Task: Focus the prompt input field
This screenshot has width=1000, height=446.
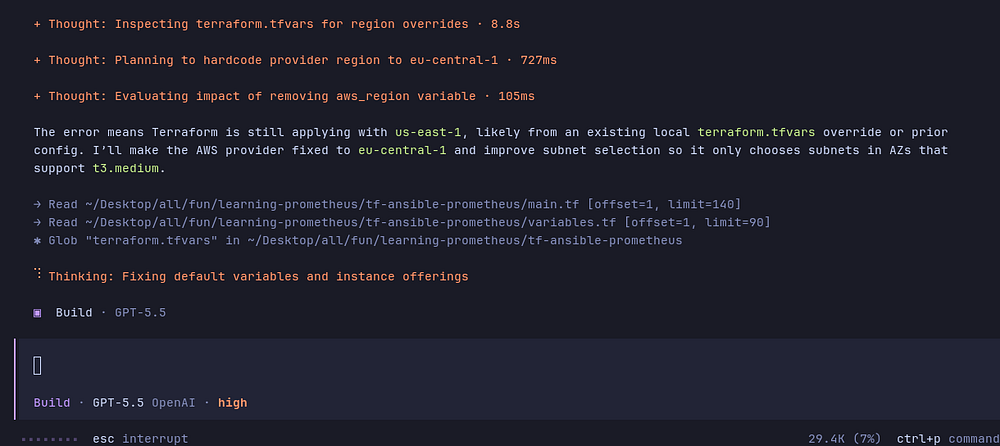Action: click(507, 366)
